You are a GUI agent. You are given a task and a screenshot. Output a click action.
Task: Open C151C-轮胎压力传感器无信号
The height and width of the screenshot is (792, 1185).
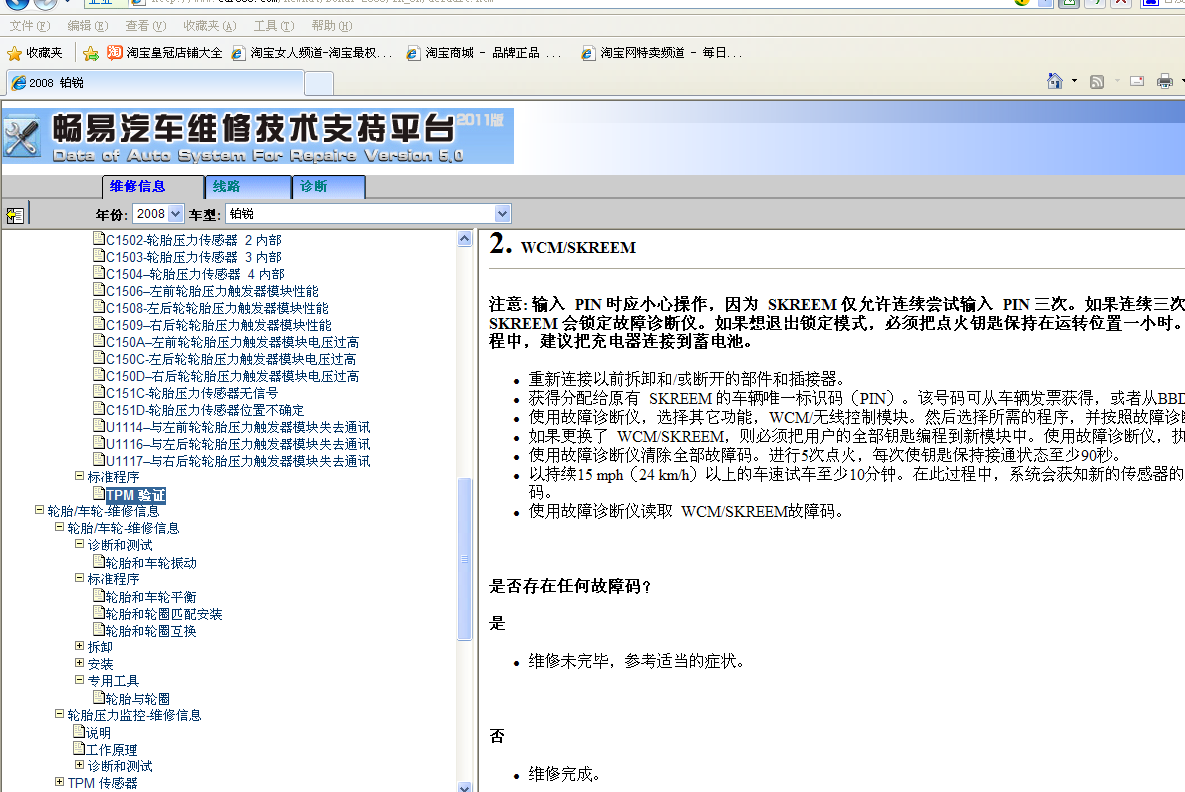(185, 393)
